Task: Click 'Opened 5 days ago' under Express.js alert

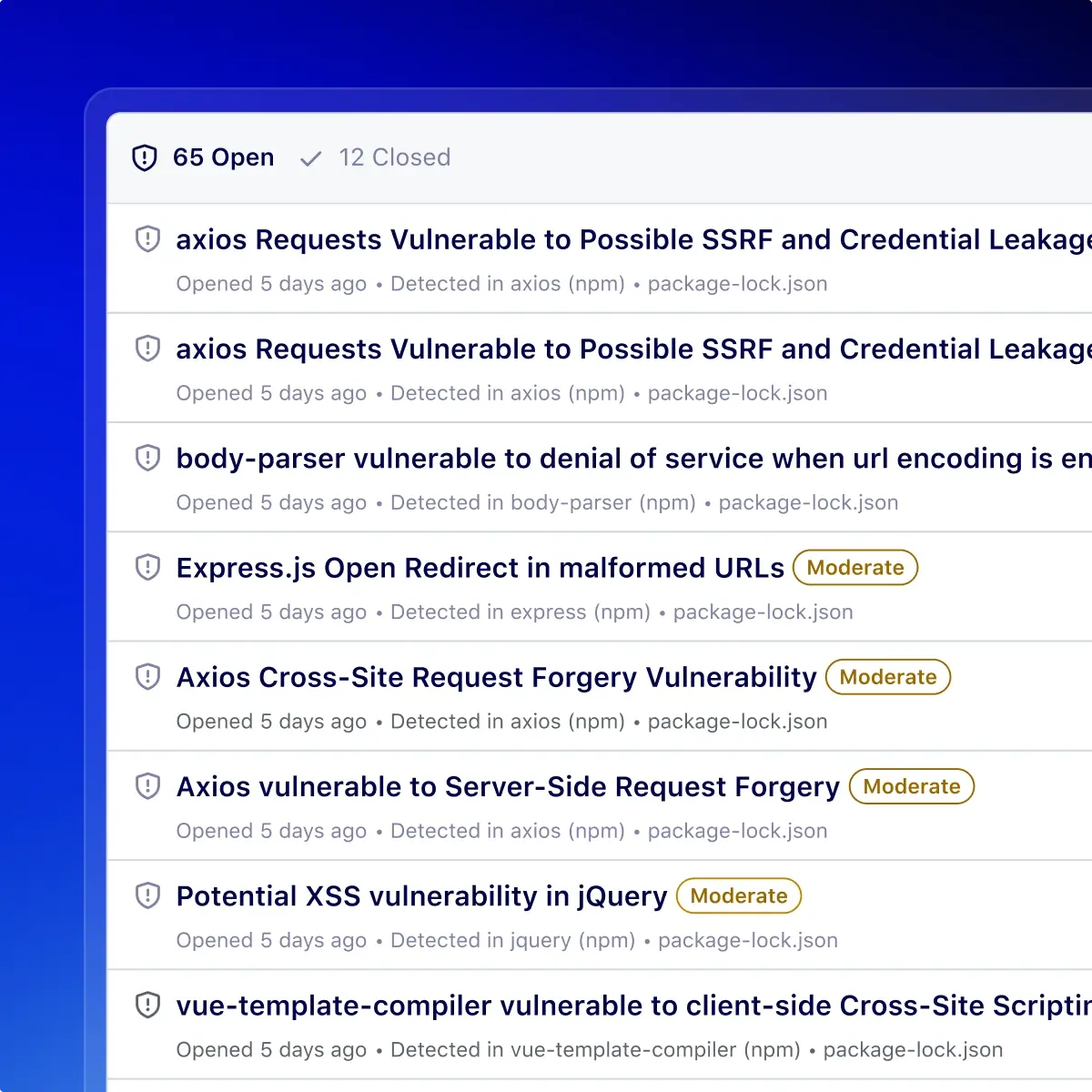Action: click(271, 612)
